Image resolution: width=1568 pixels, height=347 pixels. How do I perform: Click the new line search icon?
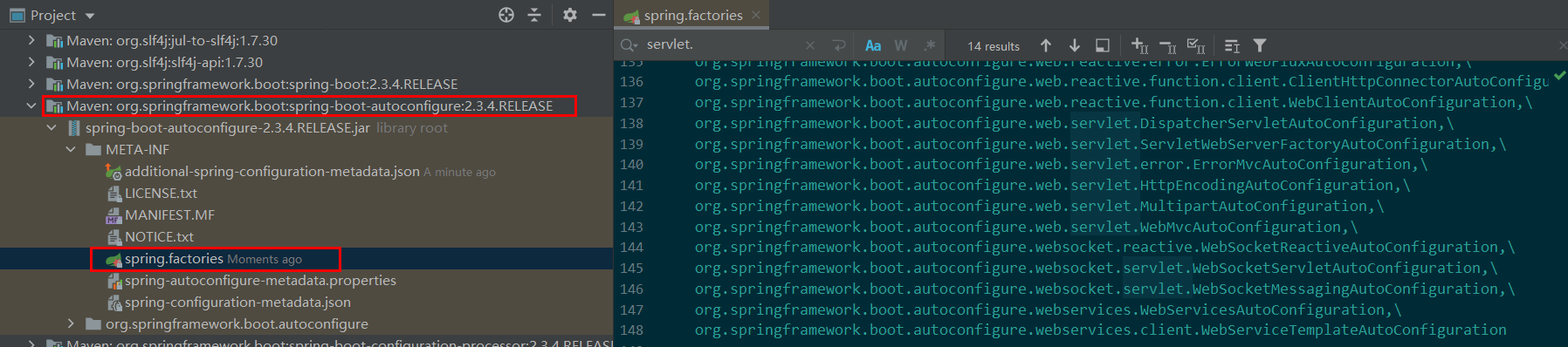coord(839,45)
